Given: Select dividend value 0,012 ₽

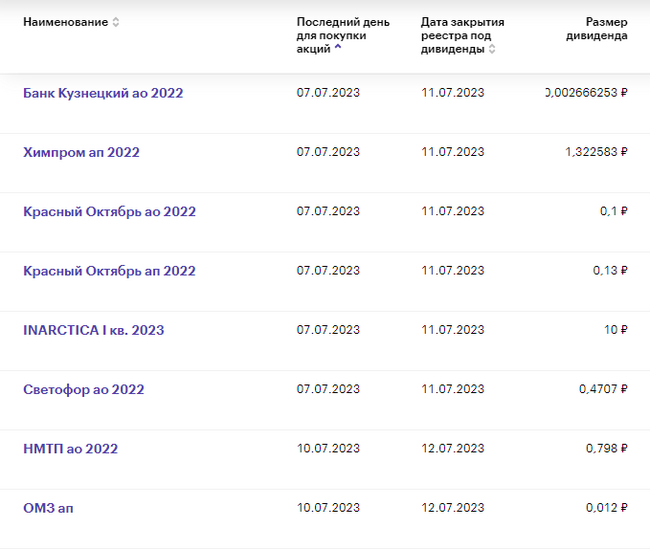Looking at the screenshot, I should pyautogui.click(x=606, y=508).
